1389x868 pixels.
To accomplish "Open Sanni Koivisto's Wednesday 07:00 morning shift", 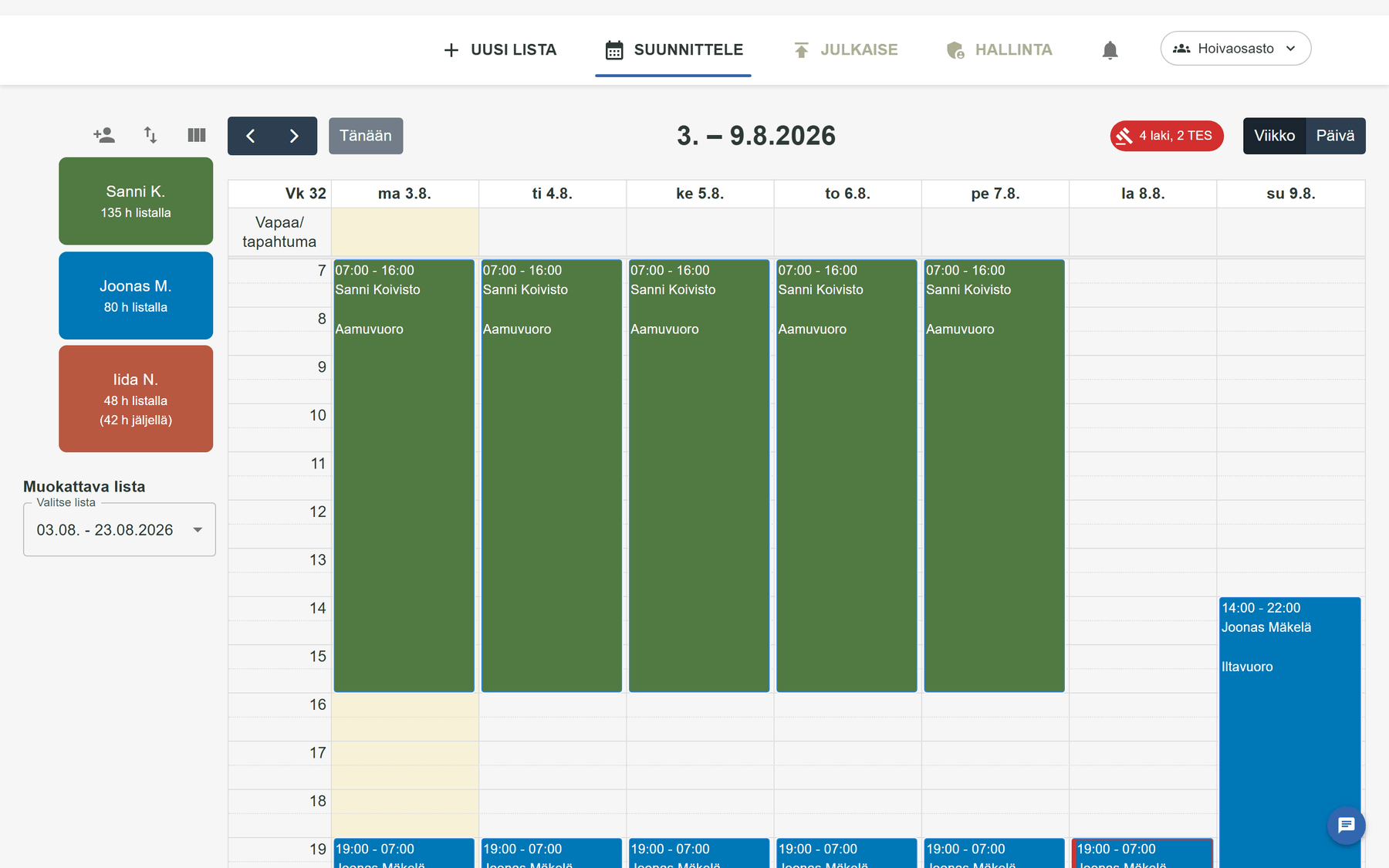I will point(699,476).
